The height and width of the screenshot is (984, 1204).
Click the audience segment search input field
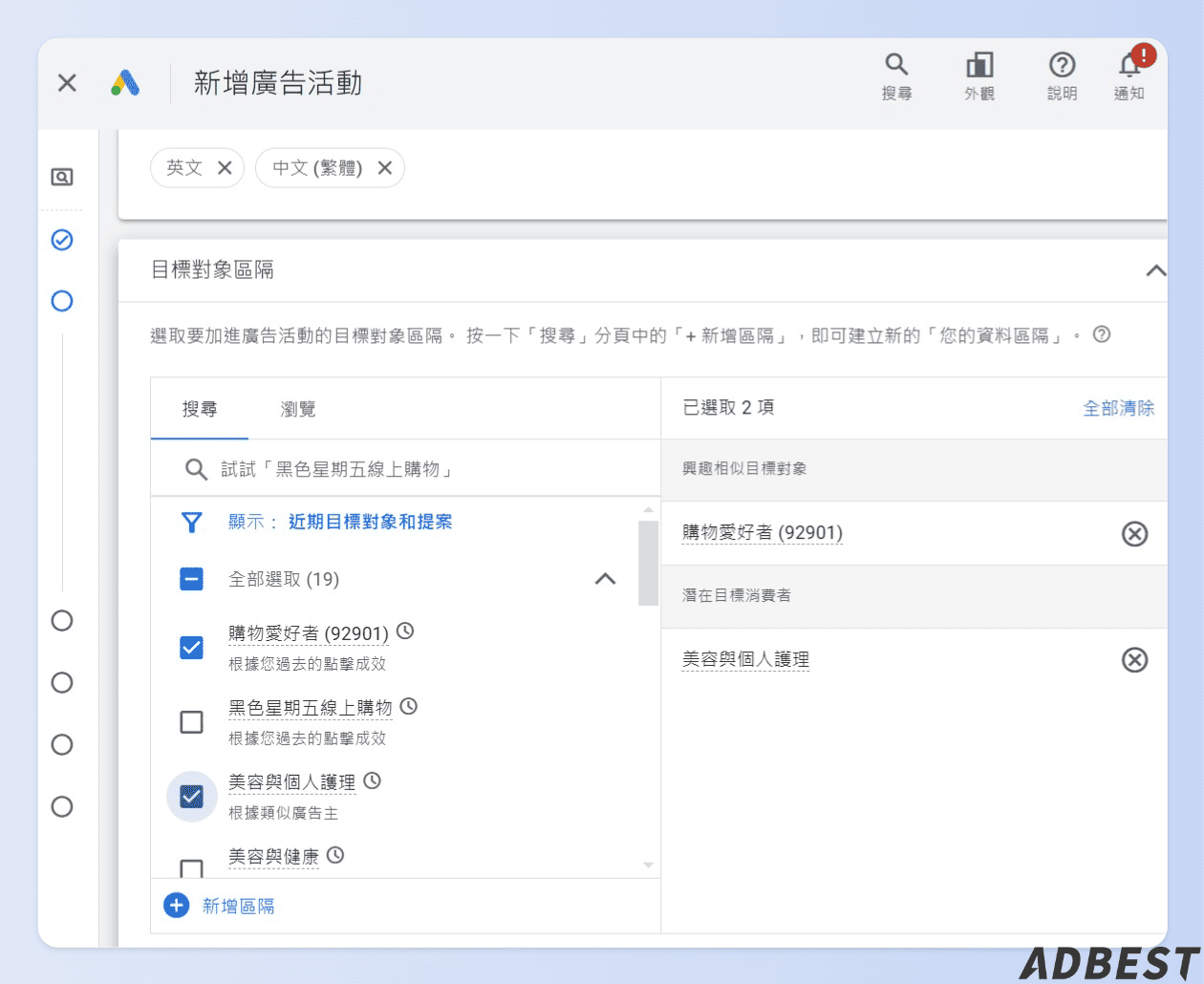[382, 469]
